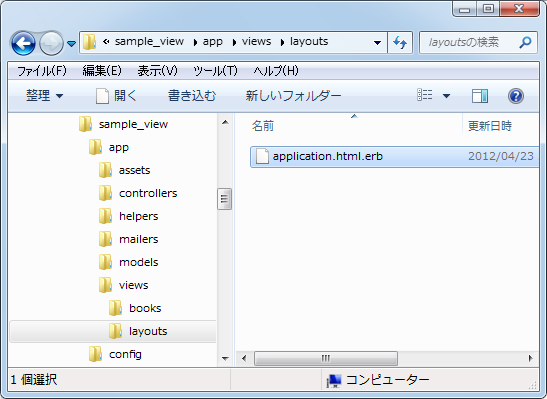Create folder with 新しいフォルダー
Viewport: 547px width, 399px height.
[x=293, y=96]
